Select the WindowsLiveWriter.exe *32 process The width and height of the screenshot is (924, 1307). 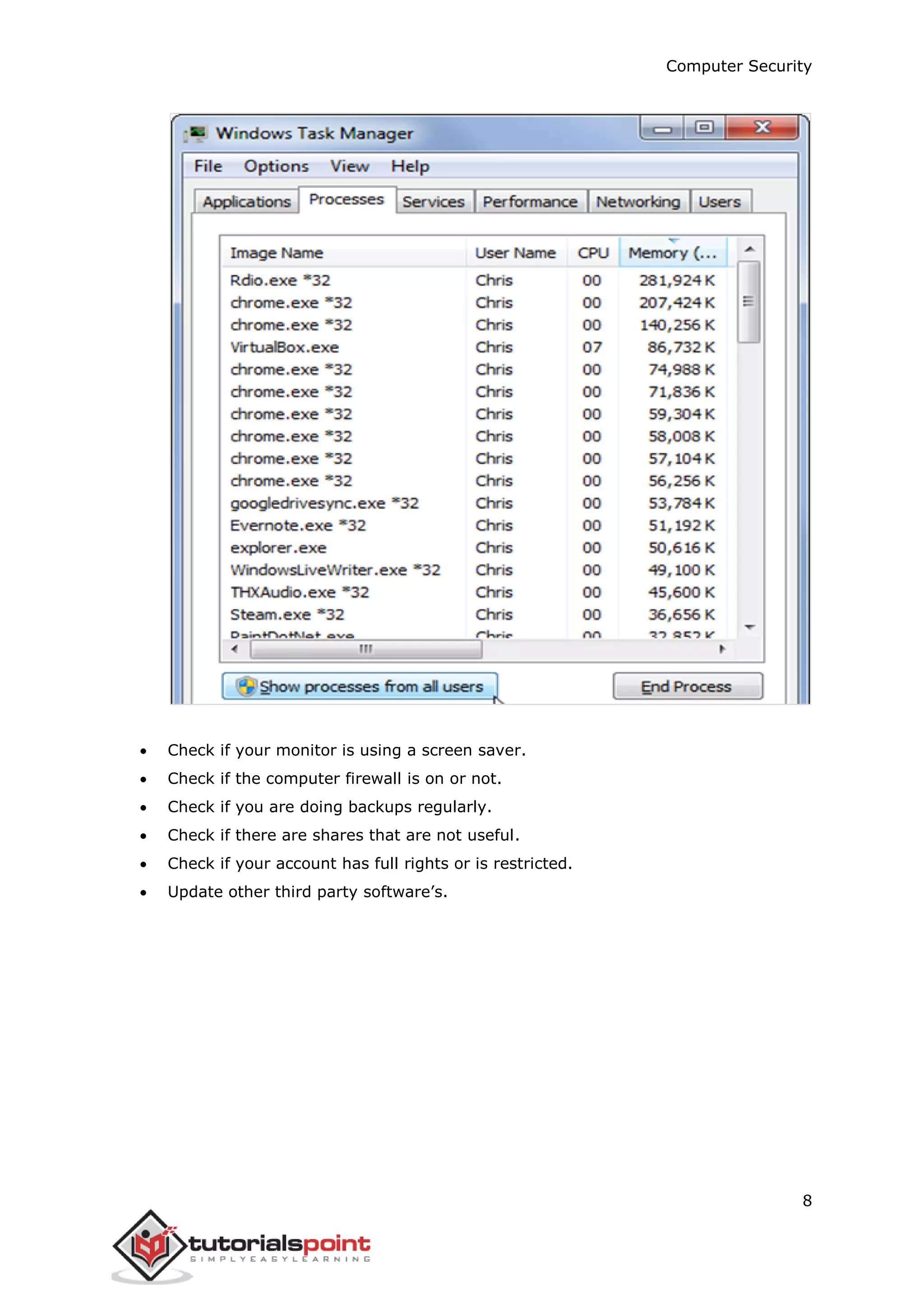click(x=475, y=570)
